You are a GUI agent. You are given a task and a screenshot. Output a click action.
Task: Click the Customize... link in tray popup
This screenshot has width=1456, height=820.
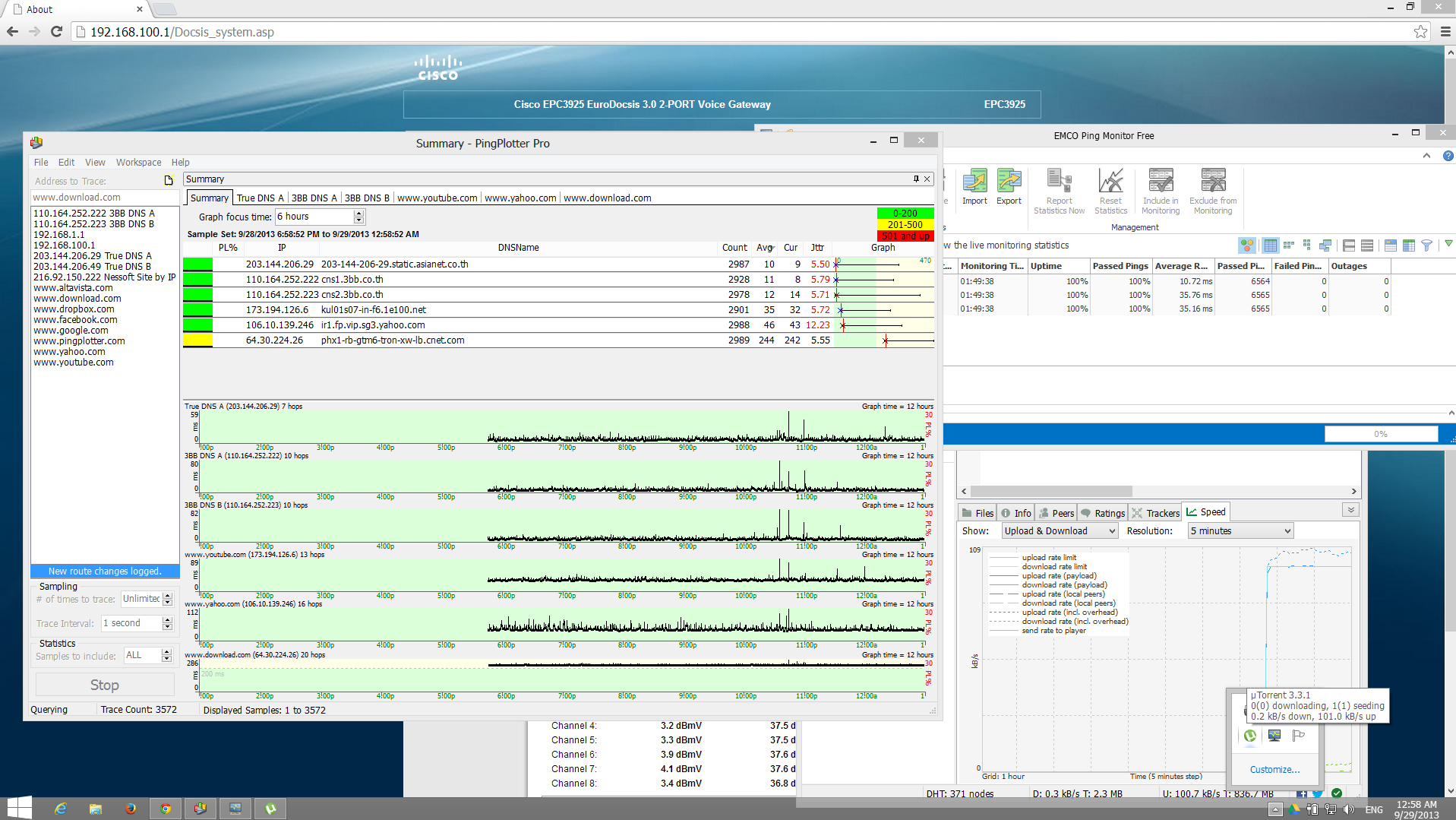(x=1274, y=770)
